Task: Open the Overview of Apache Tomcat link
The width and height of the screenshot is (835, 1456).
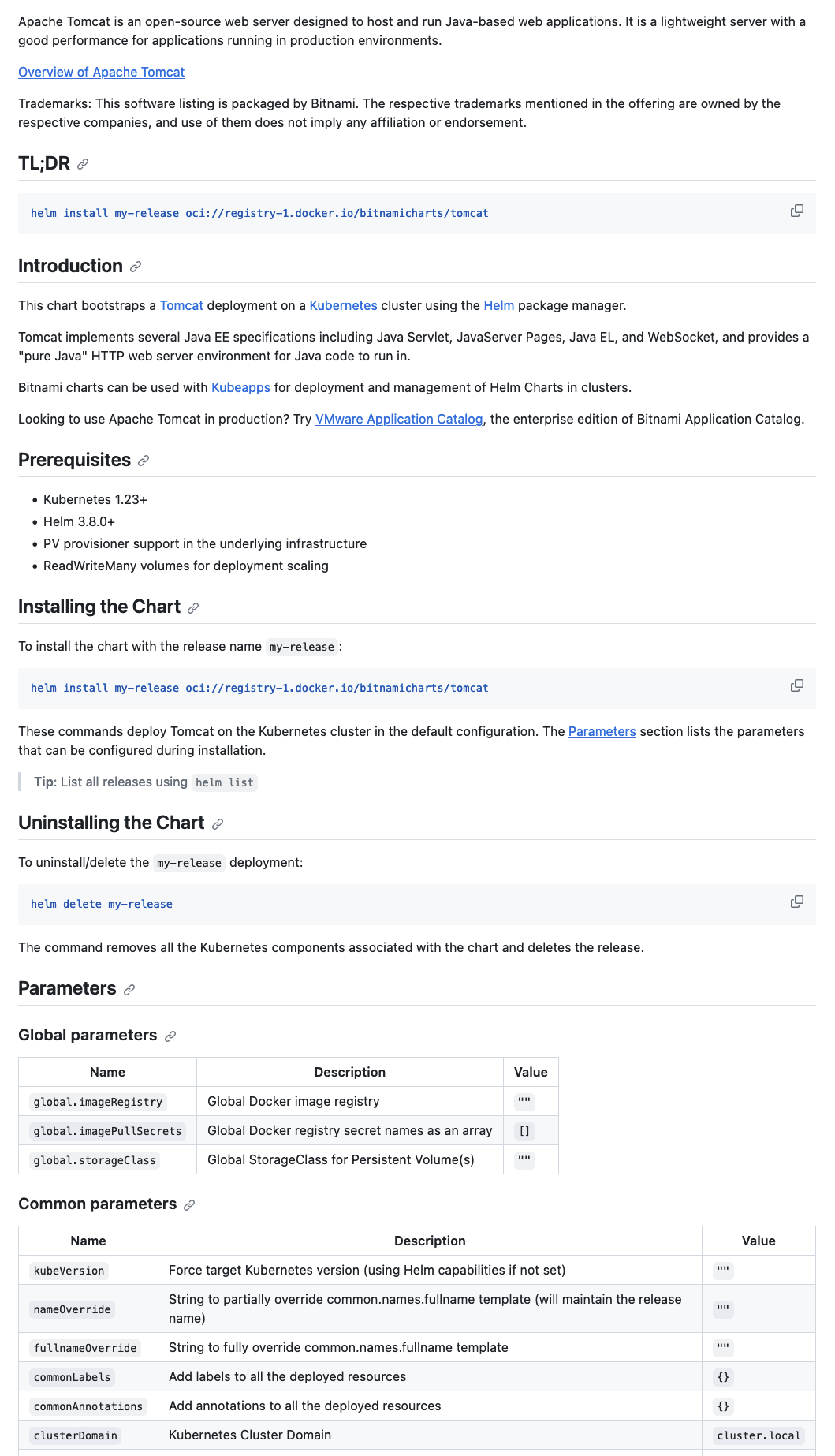Action: [100, 72]
